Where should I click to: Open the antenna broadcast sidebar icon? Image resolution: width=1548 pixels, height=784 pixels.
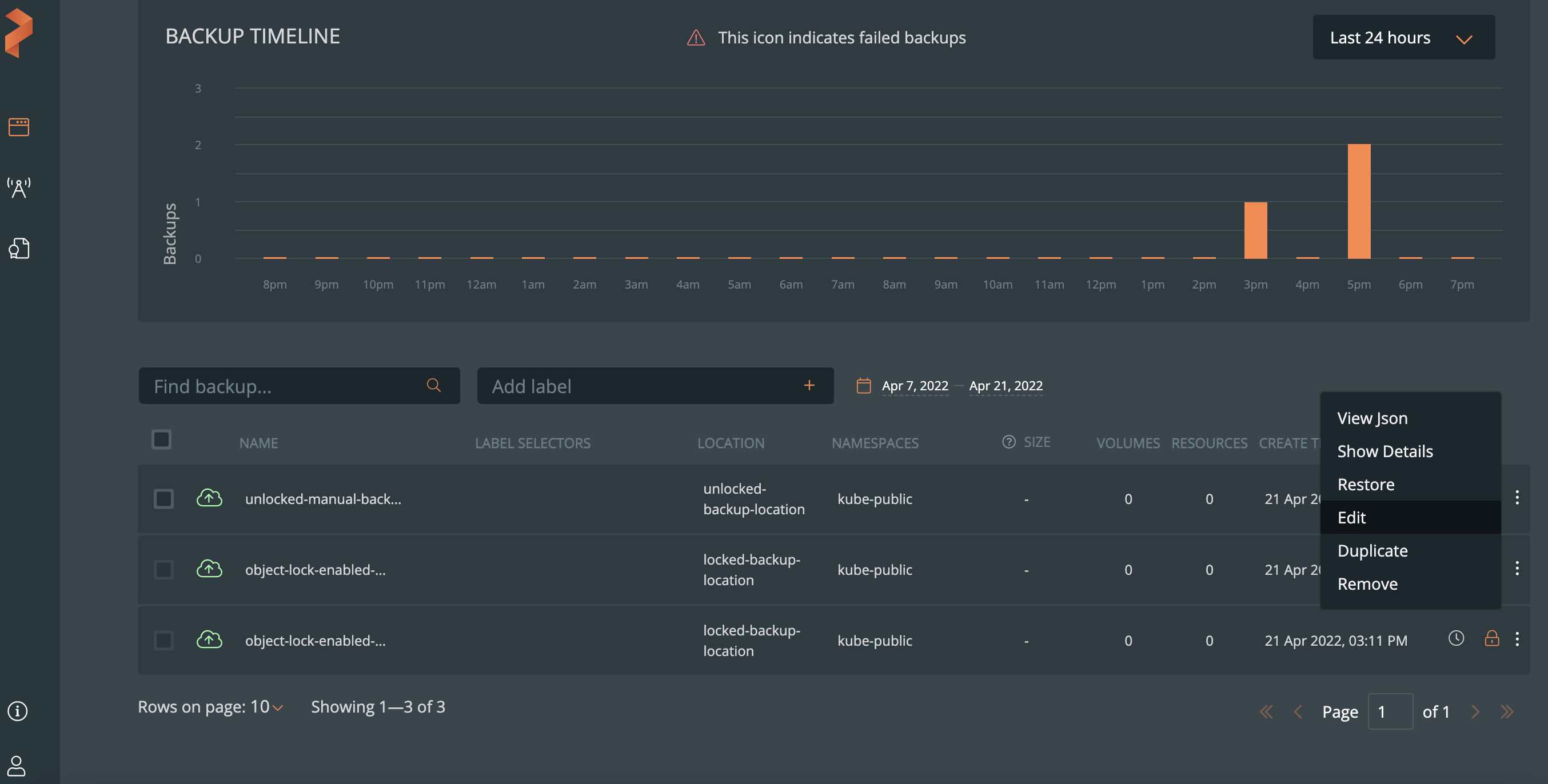click(19, 187)
